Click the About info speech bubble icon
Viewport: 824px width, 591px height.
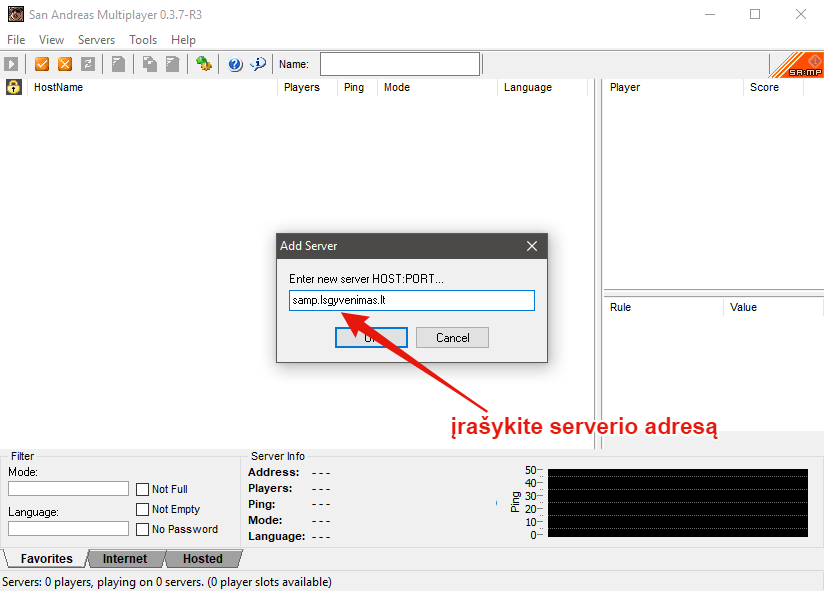(258, 64)
